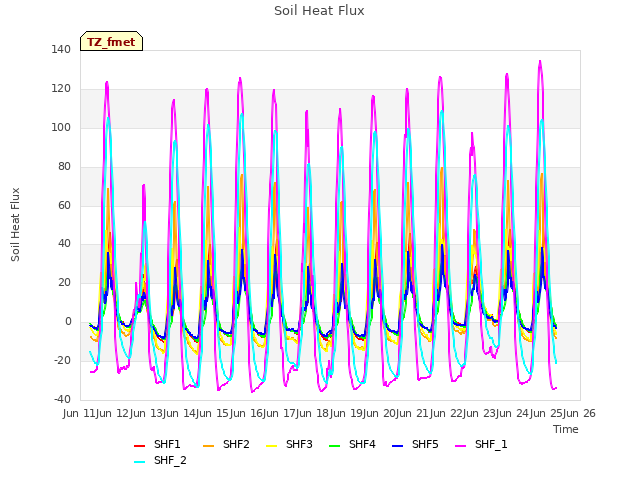Screen dimensions: 640x480
Task: Select the SHF5 legend label
Action: 425,444
